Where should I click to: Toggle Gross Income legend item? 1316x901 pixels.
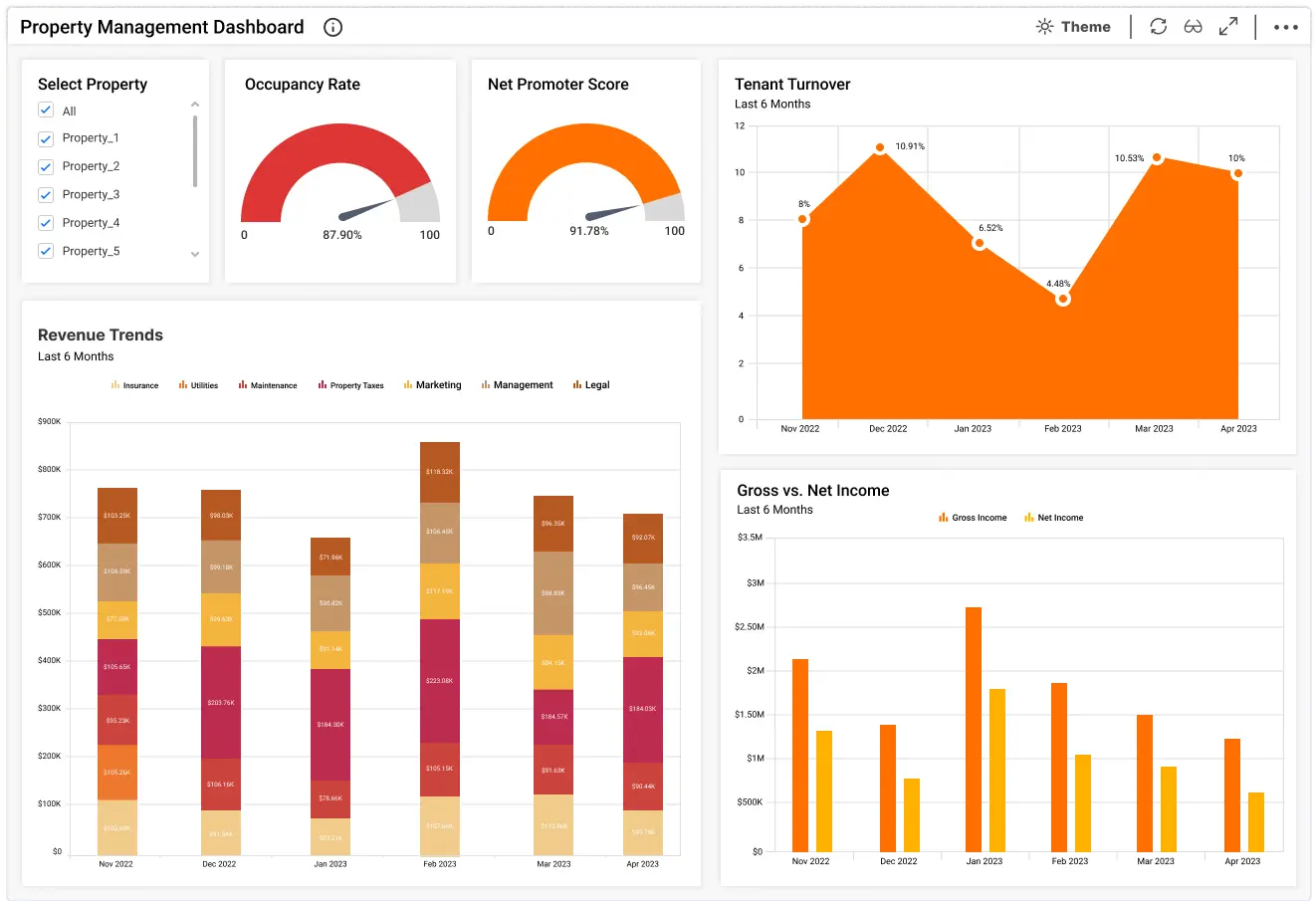pyautogui.click(x=973, y=518)
